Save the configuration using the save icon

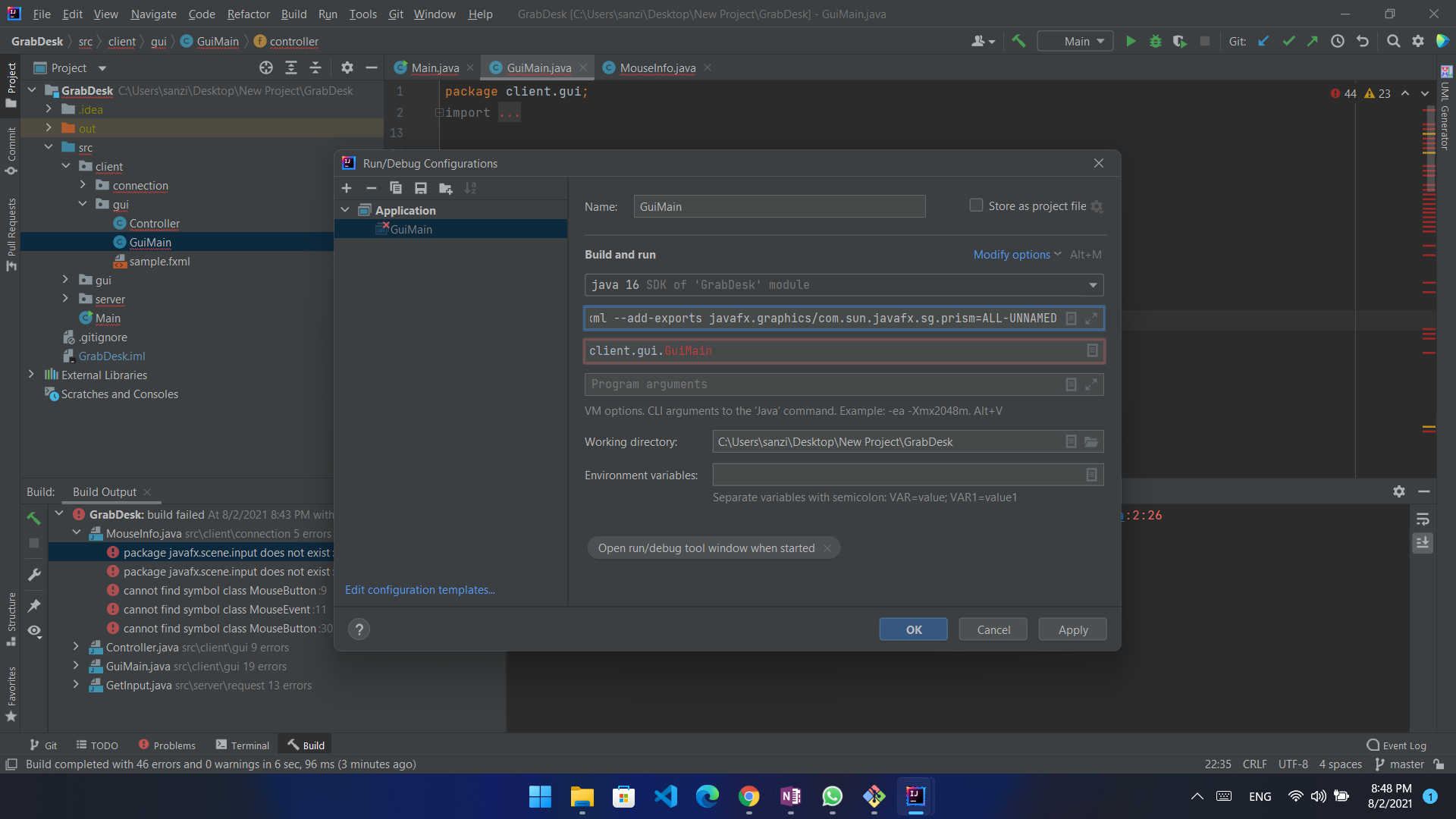[420, 188]
